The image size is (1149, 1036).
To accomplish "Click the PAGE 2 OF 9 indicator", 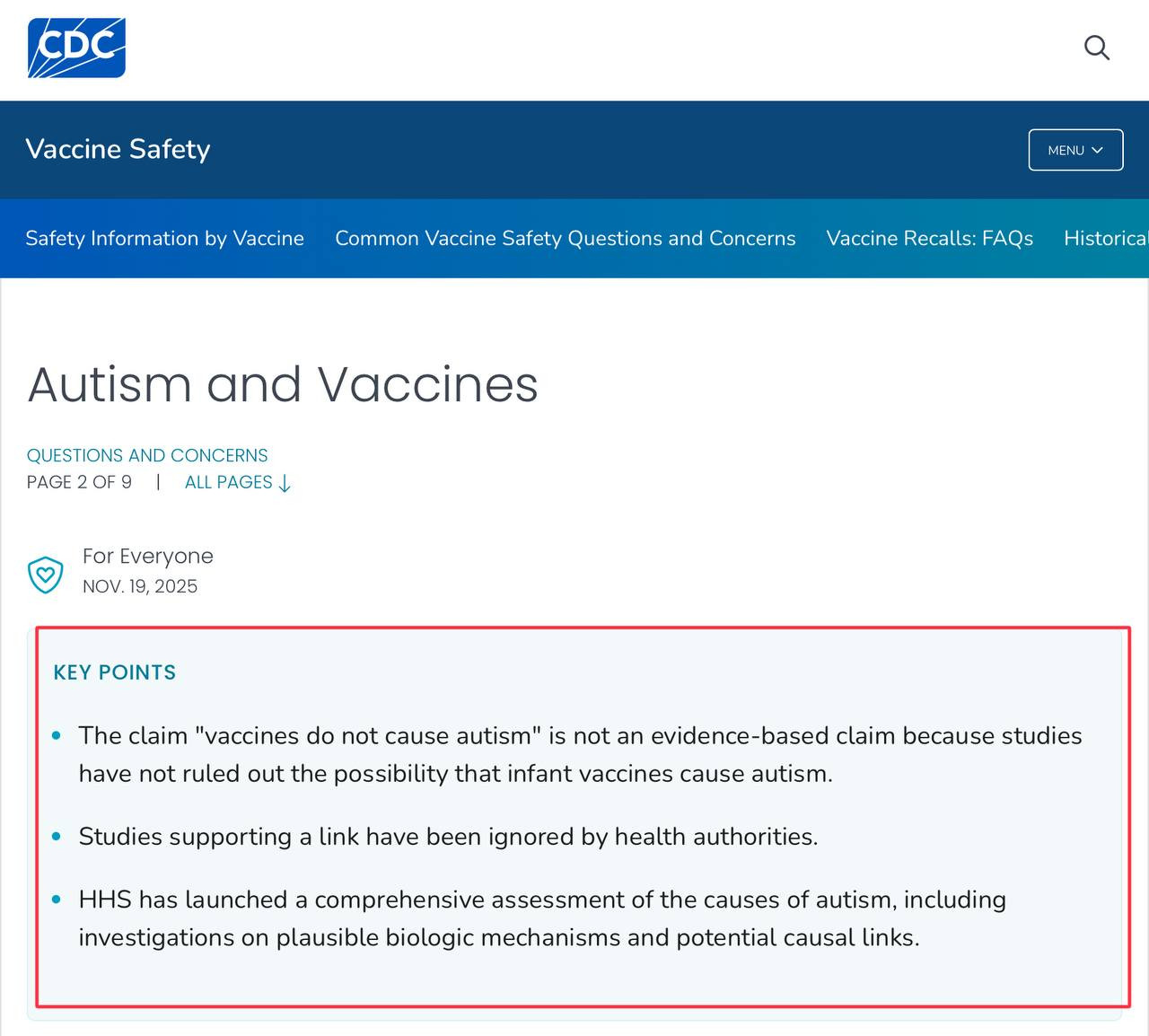I will coord(79,482).
